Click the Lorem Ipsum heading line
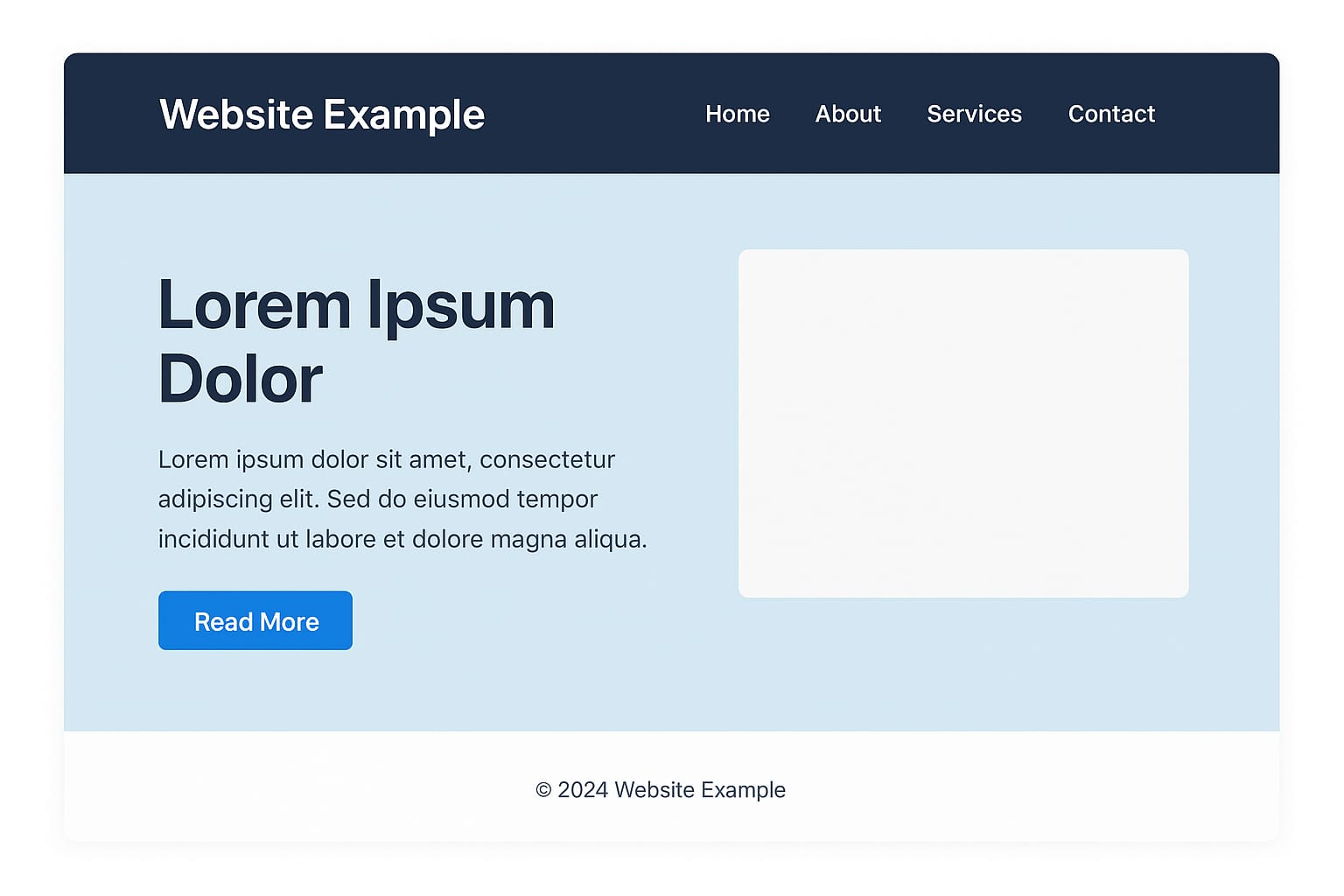Screen dimensions: 1344x896 pos(356,306)
